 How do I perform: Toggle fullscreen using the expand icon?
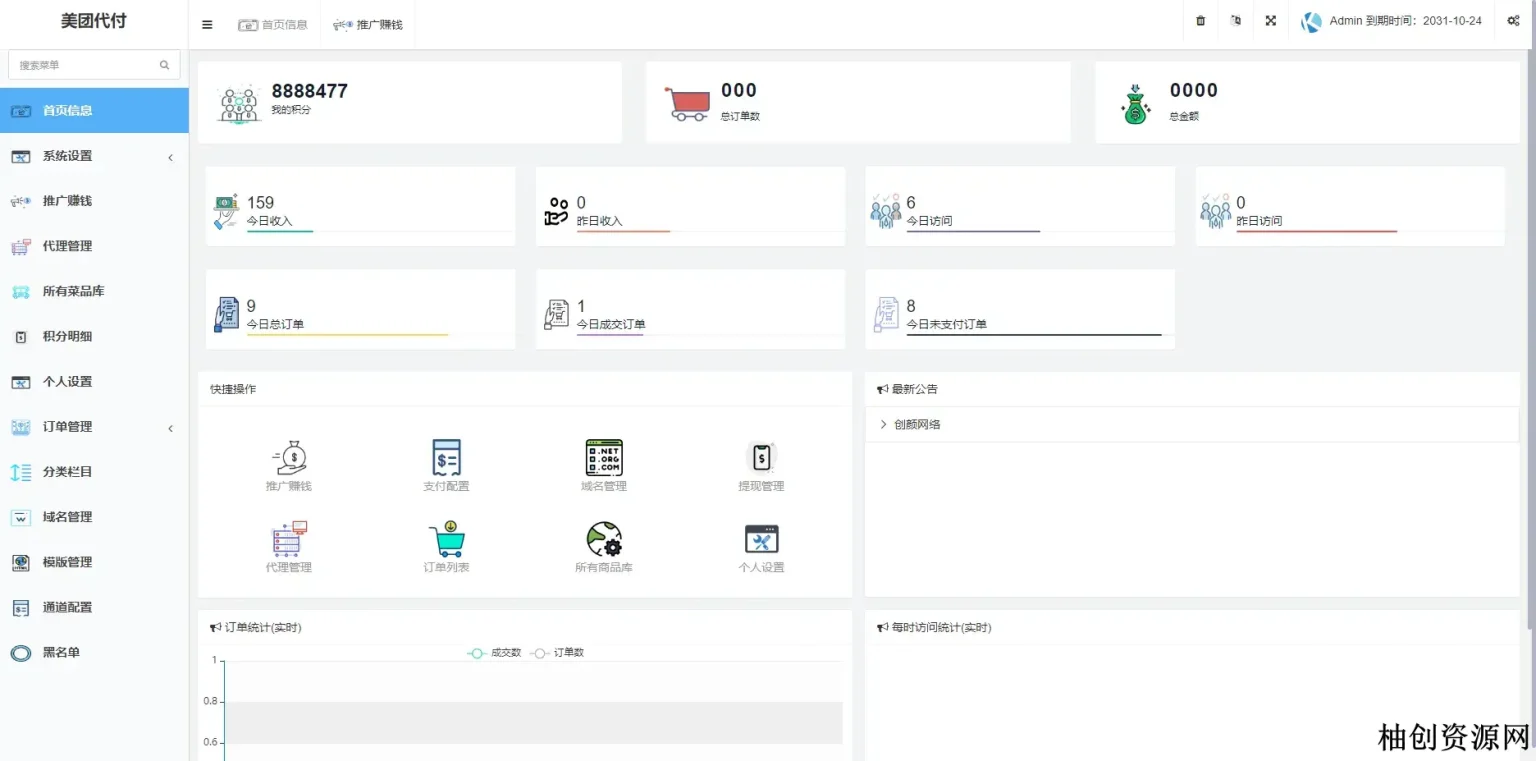1270,21
